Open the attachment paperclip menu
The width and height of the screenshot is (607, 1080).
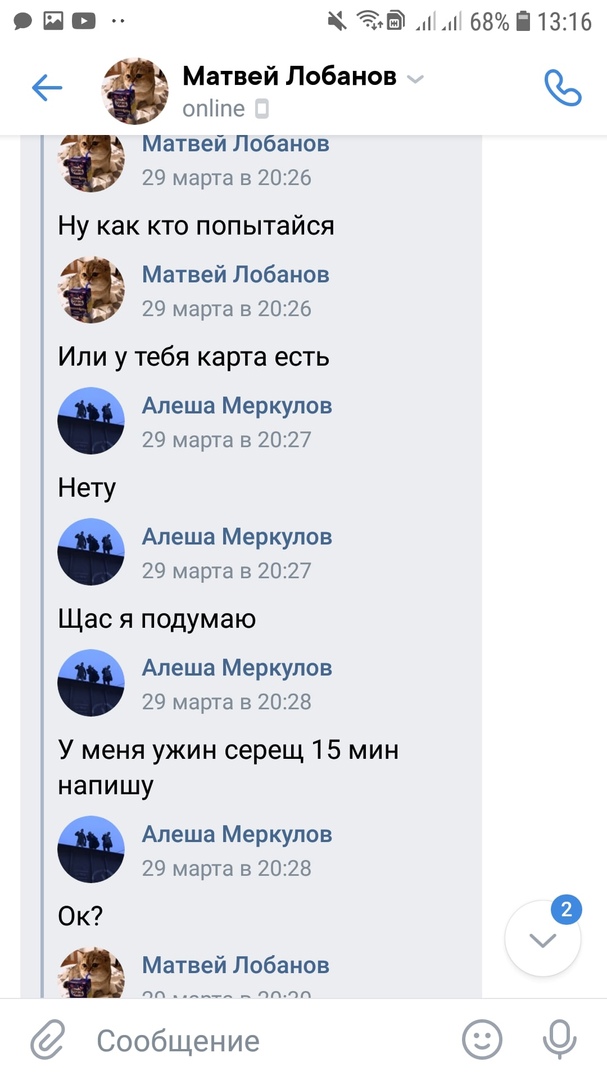coord(47,1040)
